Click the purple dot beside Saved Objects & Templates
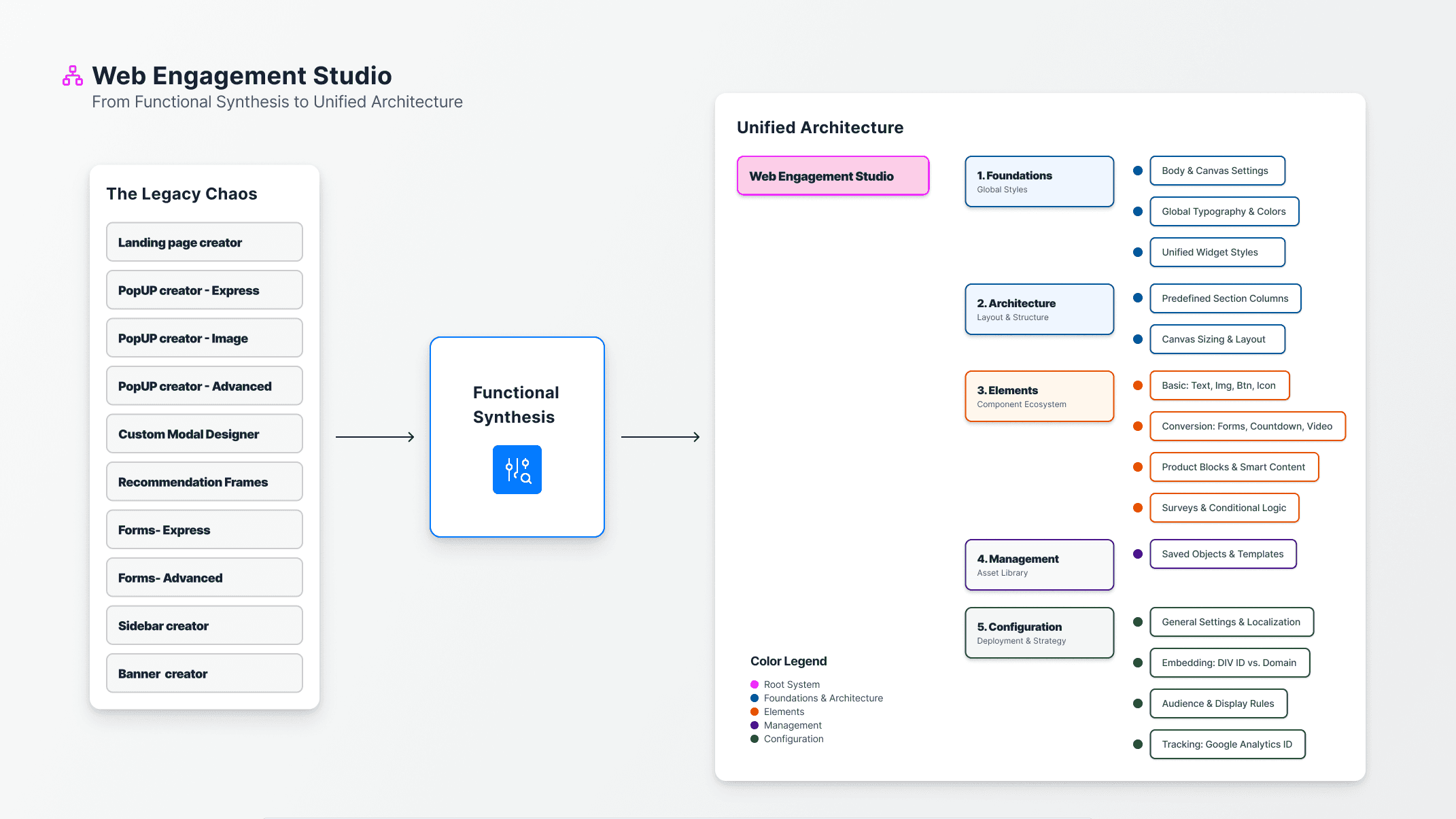Screen dimensions: 1456x819 pos(1138,554)
